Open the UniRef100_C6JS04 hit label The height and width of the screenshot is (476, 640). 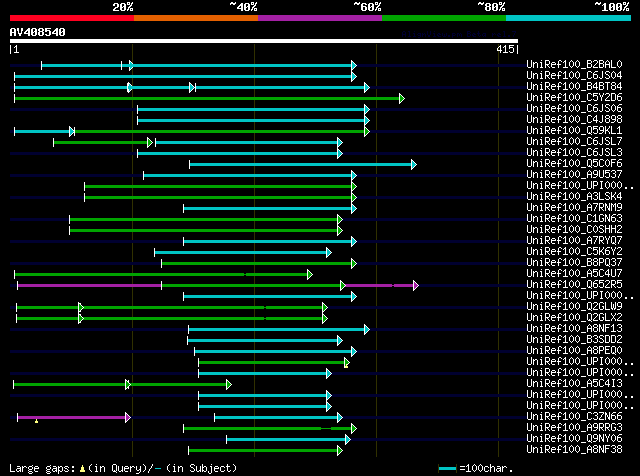pos(574,76)
